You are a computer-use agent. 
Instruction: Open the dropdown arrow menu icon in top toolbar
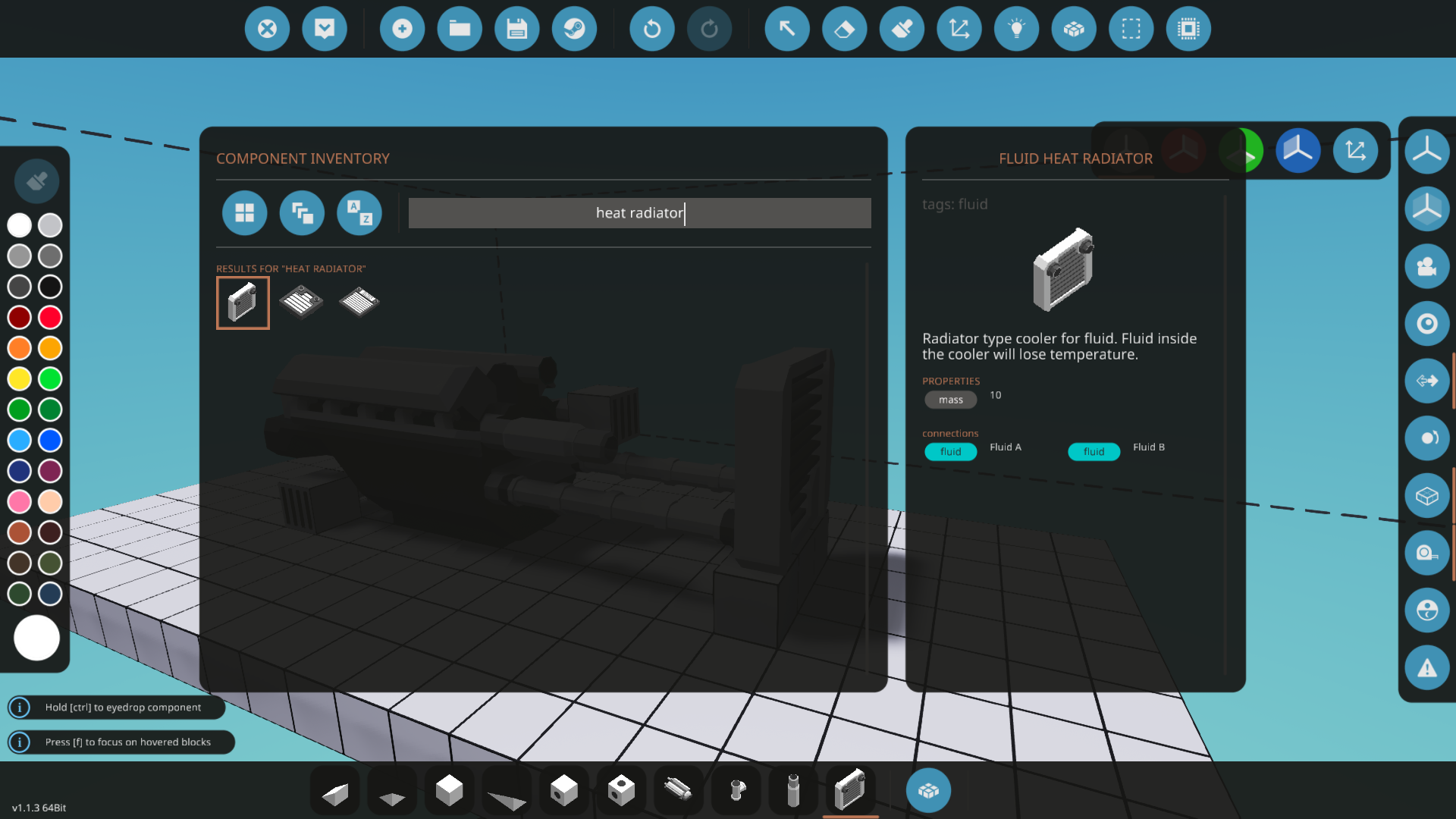click(x=325, y=29)
